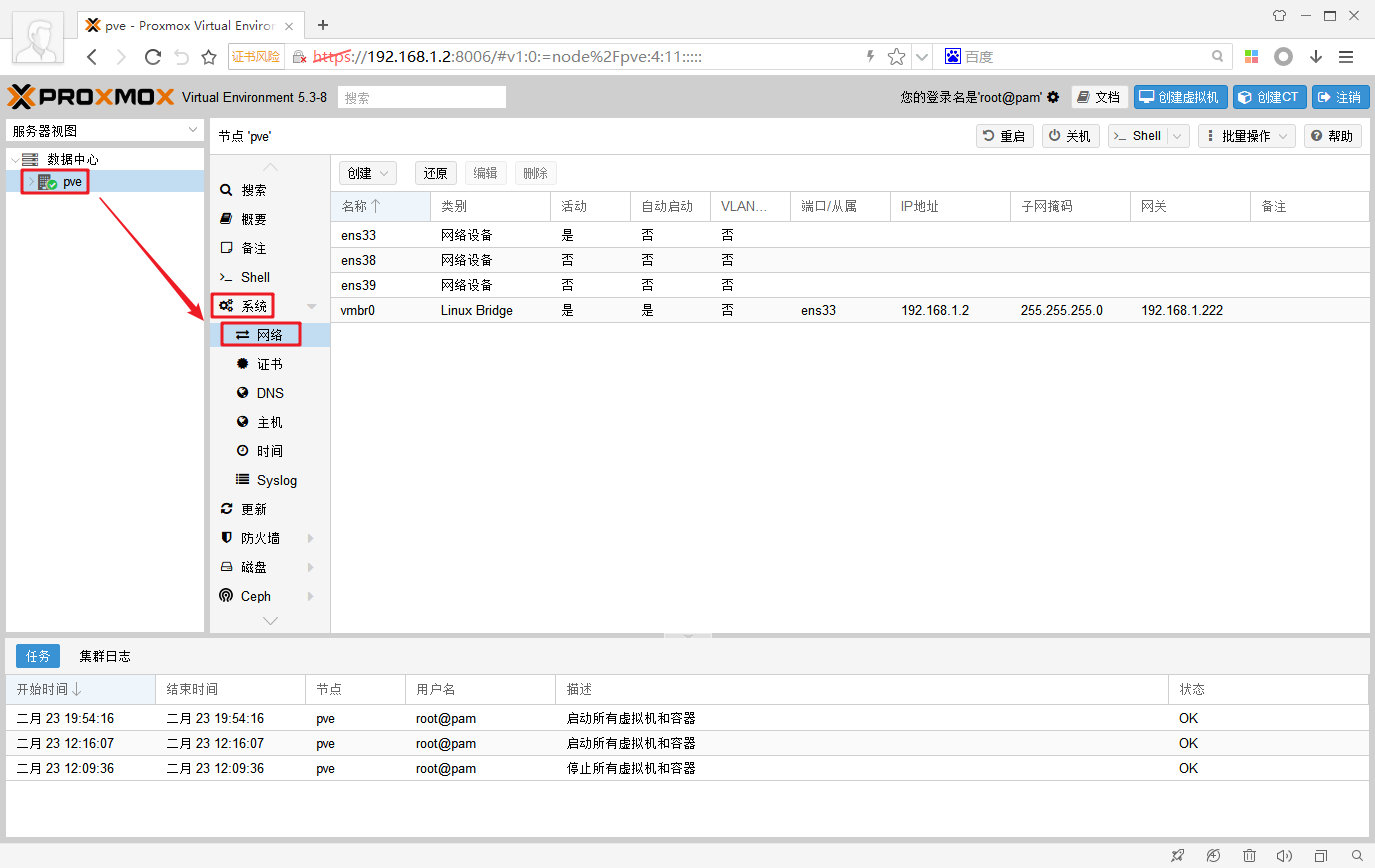Toggle sound with the speaker status icon
Image resolution: width=1375 pixels, height=868 pixels.
click(x=1285, y=856)
